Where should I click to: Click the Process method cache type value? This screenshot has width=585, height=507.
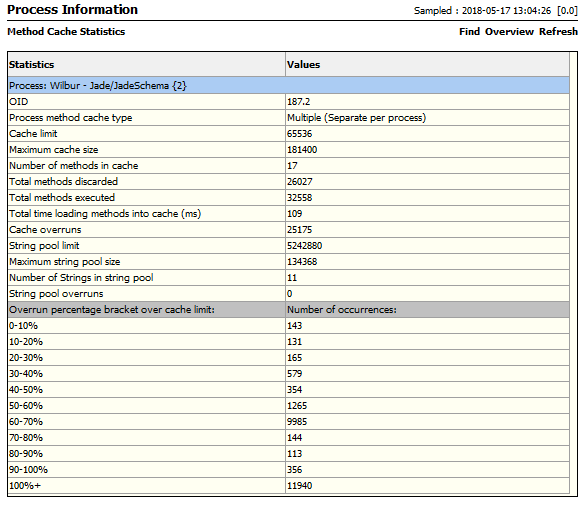coord(356,118)
